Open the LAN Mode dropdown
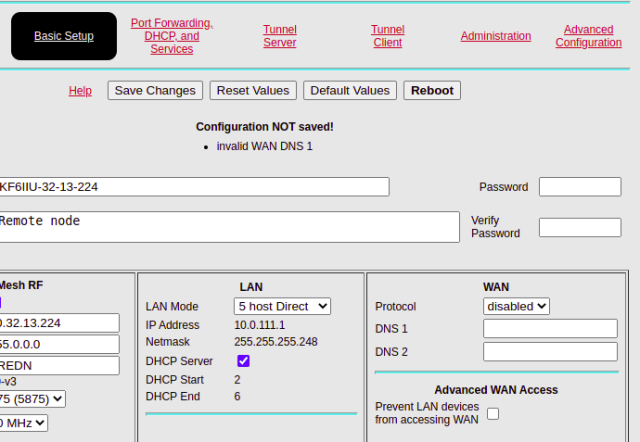Viewport: 640px width, 442px height. [282, 306]
